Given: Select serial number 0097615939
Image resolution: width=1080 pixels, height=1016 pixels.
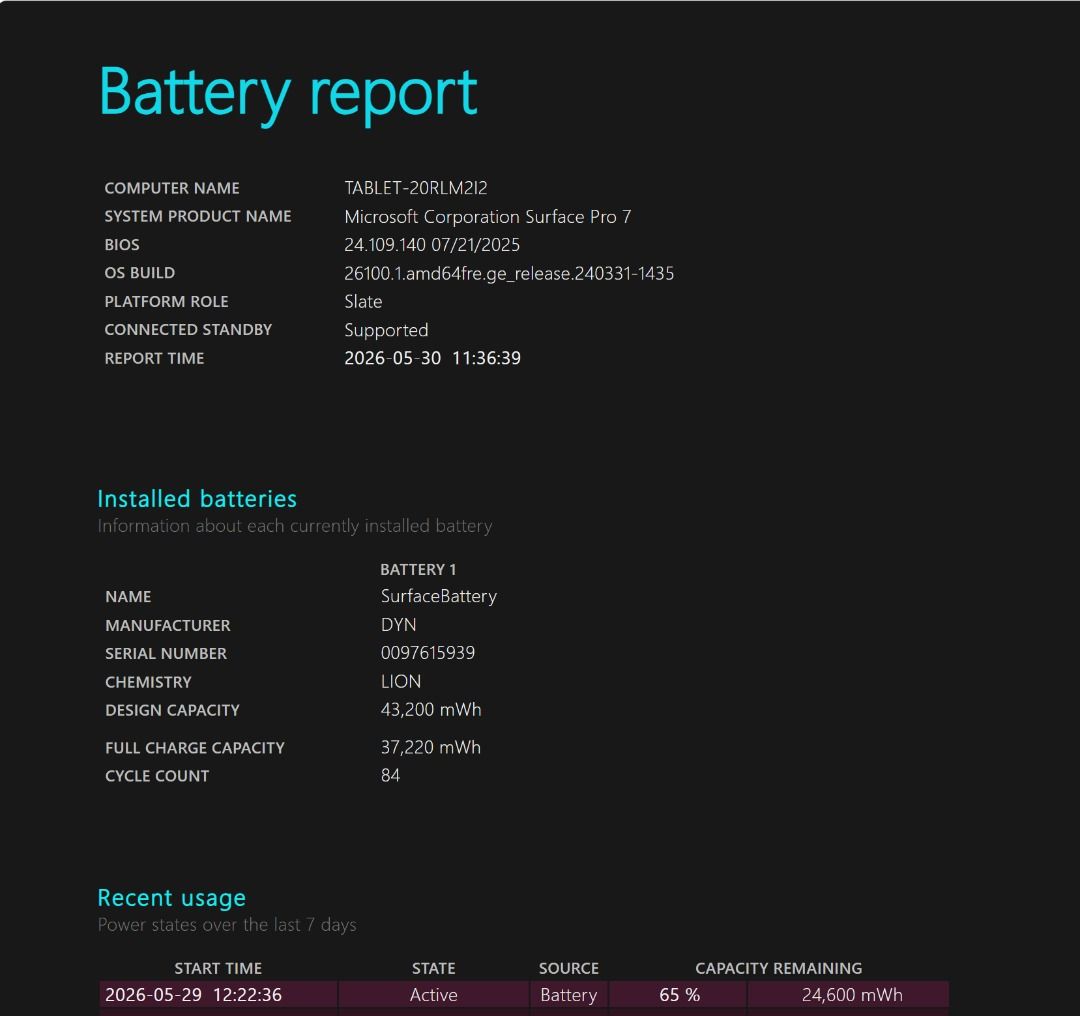Looking at the screenshot, I should (x=428, y=653).
